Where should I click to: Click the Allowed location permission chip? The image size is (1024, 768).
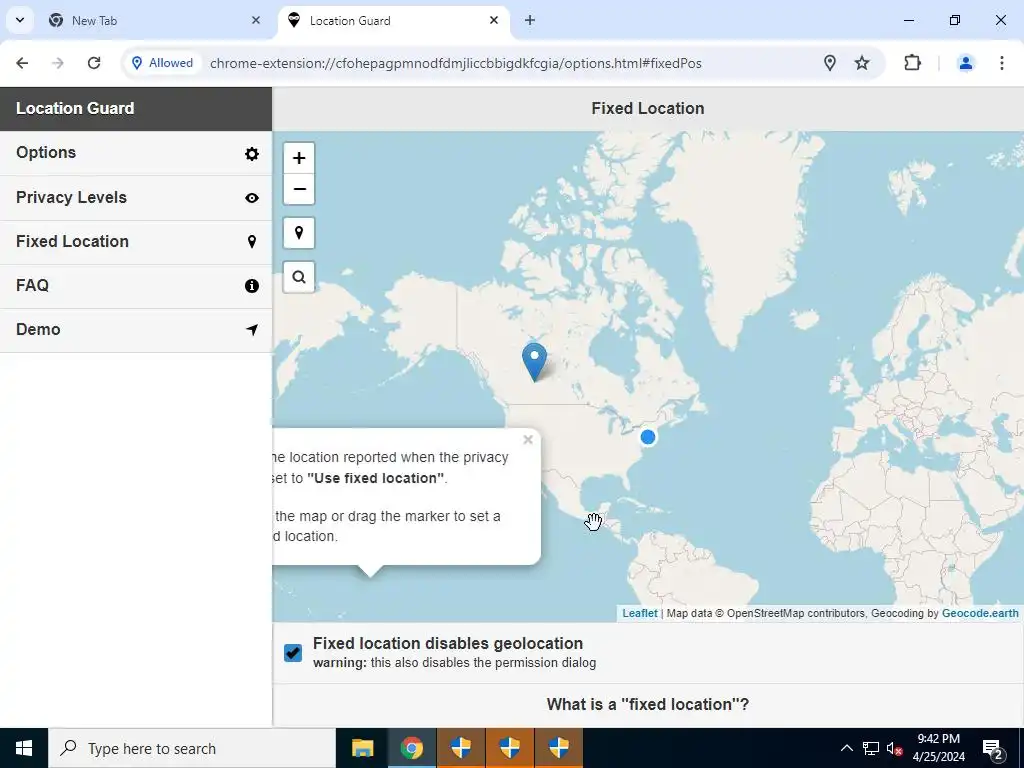(163, 63)
